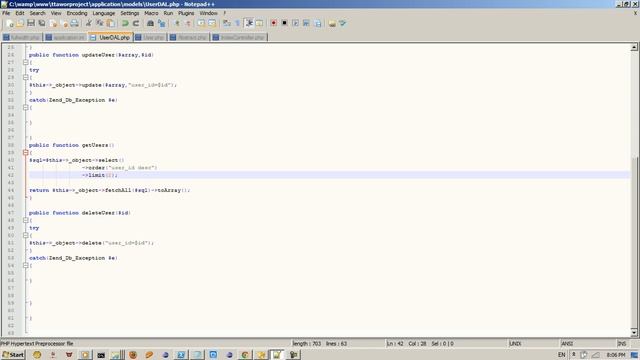Collapse the getUsers fold marker on line 39
The width and height of the screenshot is (640, 360).
[x=25, y=153]
